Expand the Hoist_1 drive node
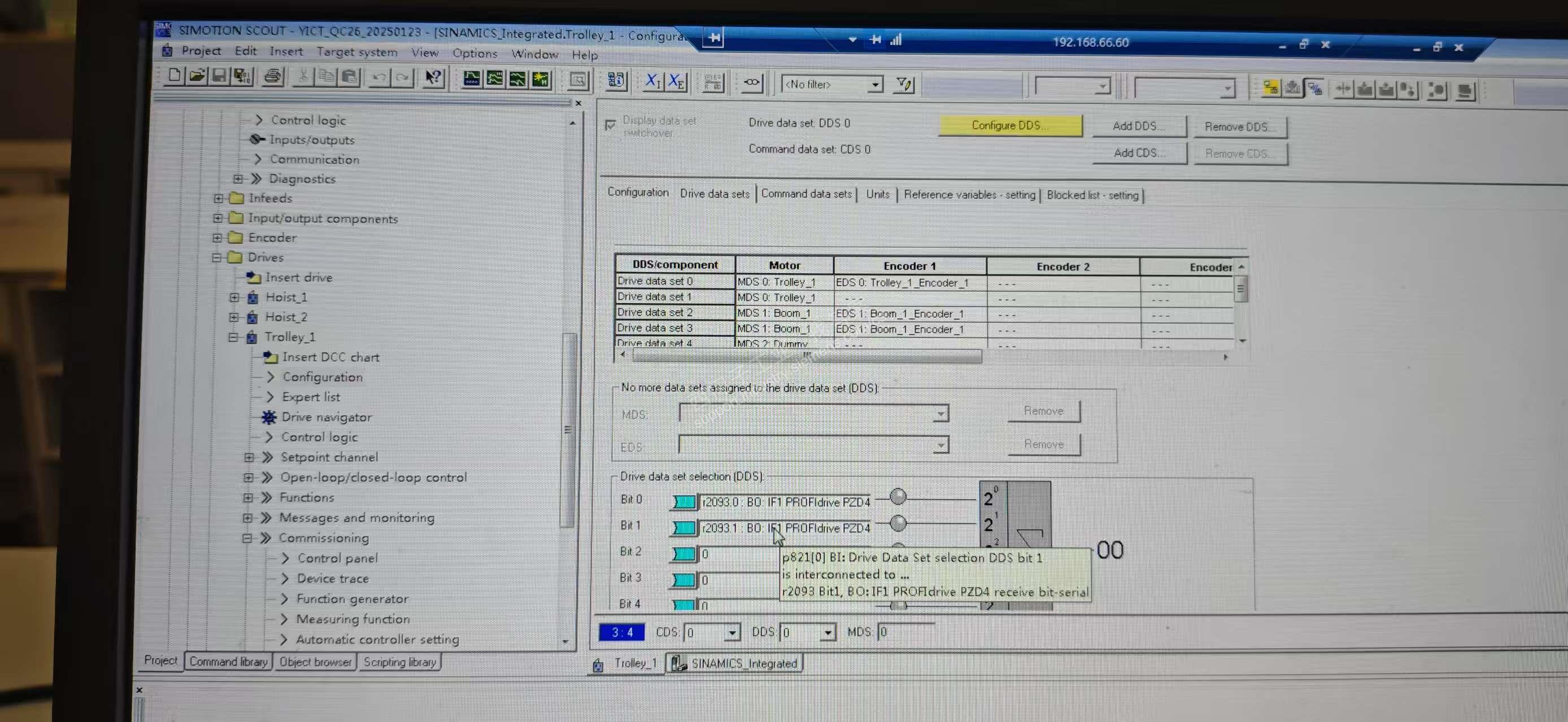The height and width of the screenshot is (722, 1568). (234, 297)
